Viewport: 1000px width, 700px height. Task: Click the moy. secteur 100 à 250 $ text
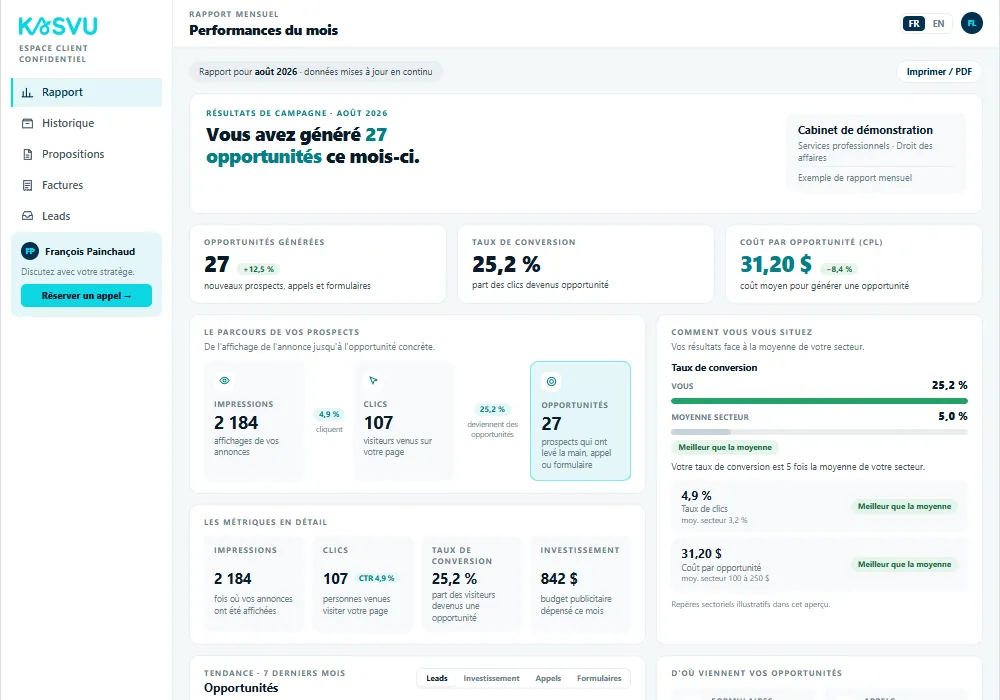(725, 578)
